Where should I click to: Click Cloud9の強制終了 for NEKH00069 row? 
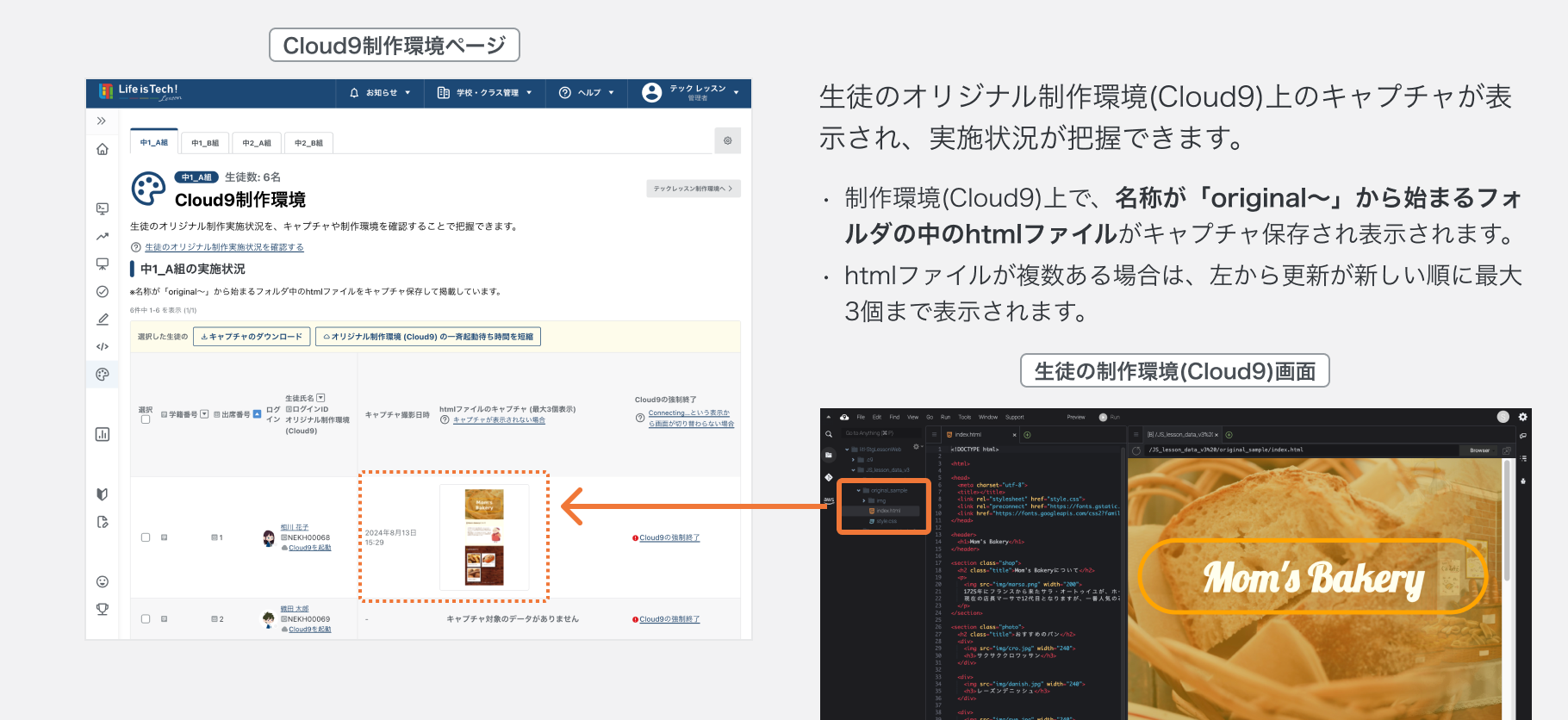(x=669, y=619)
